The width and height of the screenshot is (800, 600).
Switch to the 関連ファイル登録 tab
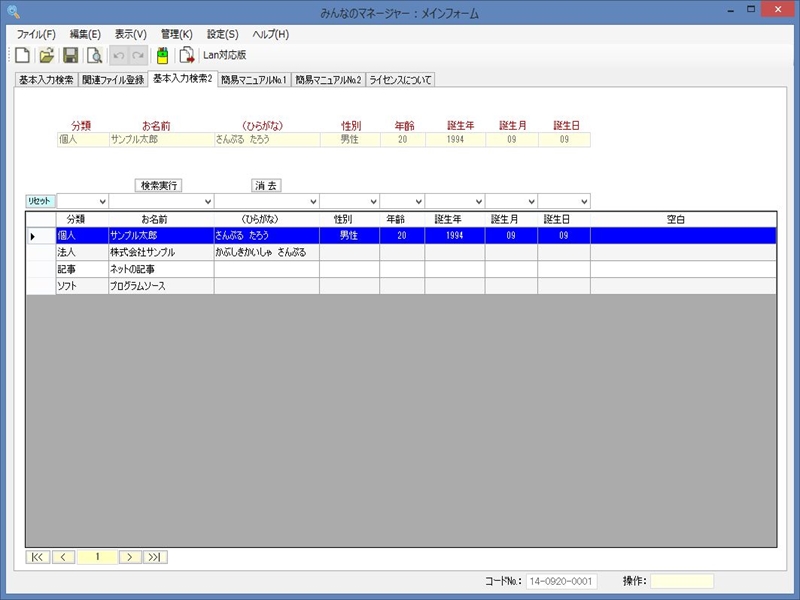(113, 79)
